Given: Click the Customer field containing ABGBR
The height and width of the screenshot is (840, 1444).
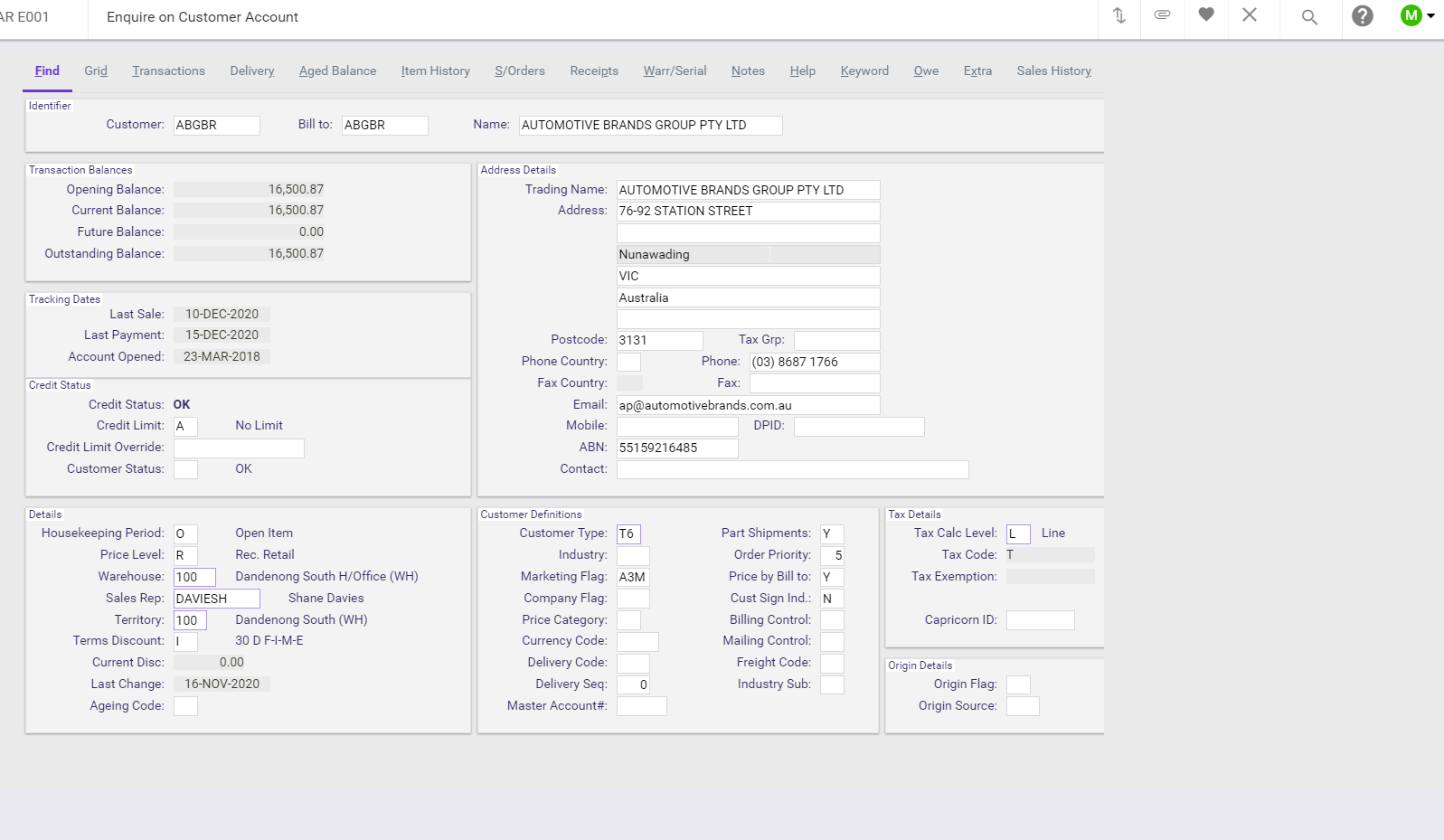Looking at the screenshot, I should point(217,125).
